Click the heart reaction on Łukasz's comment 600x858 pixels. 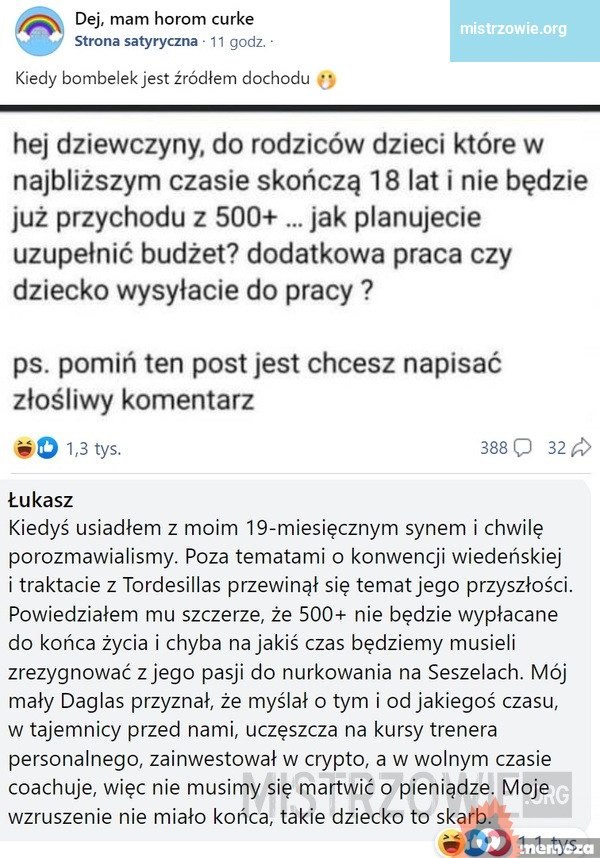496,844
